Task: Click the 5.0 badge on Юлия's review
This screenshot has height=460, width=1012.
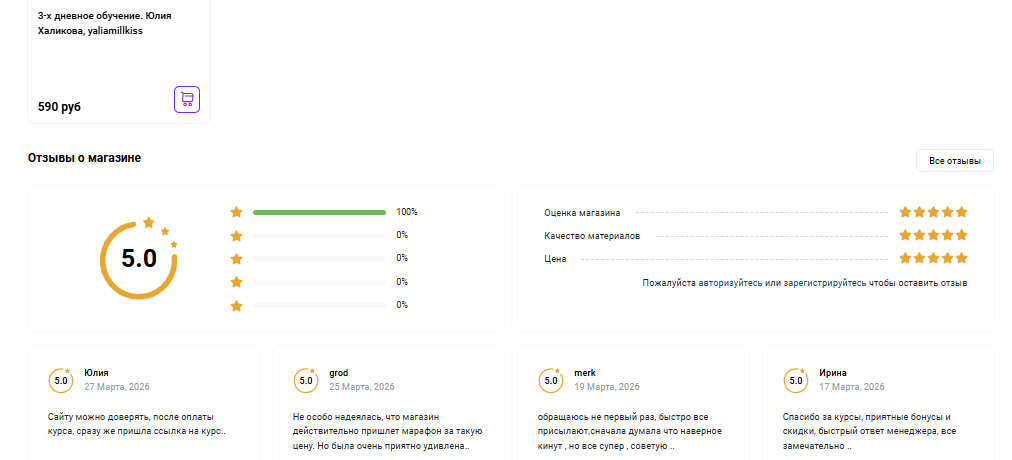Action: pos(61,380)
